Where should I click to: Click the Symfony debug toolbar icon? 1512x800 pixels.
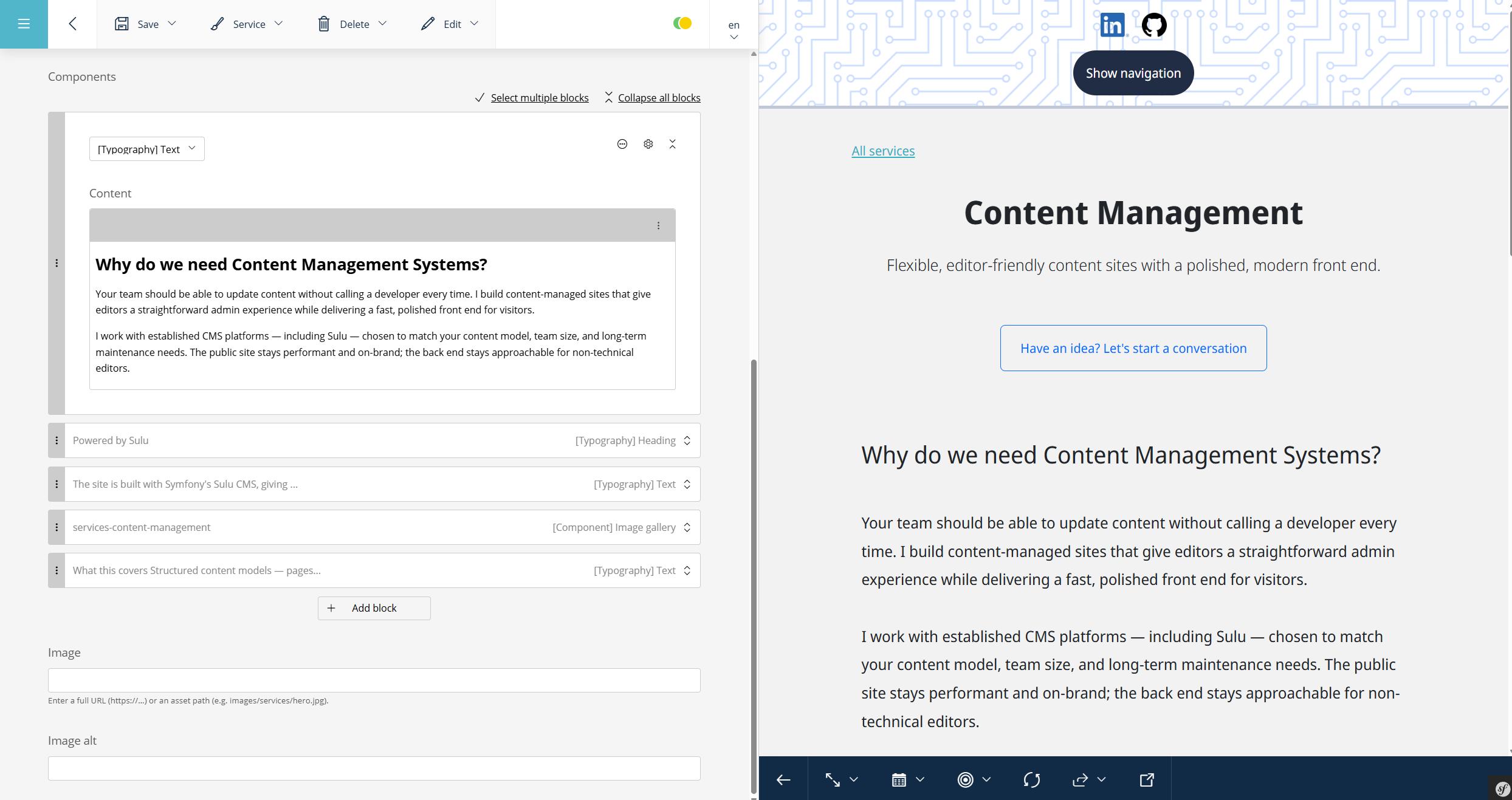pyautogui.click(x=1502, y=789)
